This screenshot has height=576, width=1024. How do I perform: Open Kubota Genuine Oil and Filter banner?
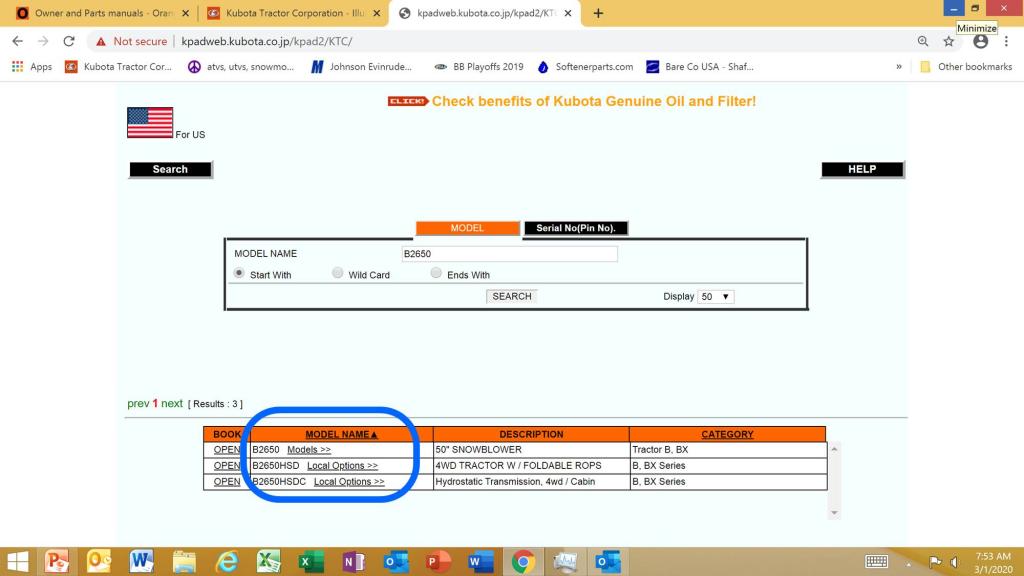571,101
